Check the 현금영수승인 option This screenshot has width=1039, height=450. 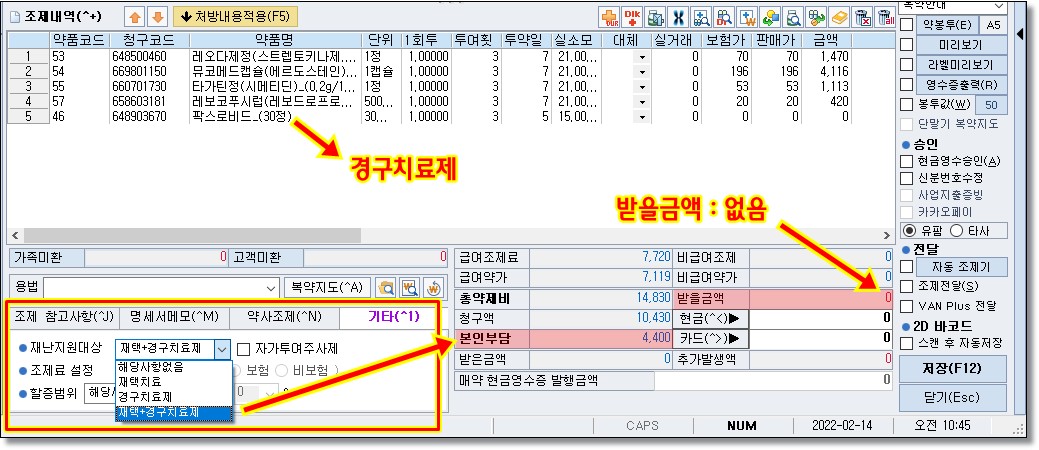(x=907, y=161)
